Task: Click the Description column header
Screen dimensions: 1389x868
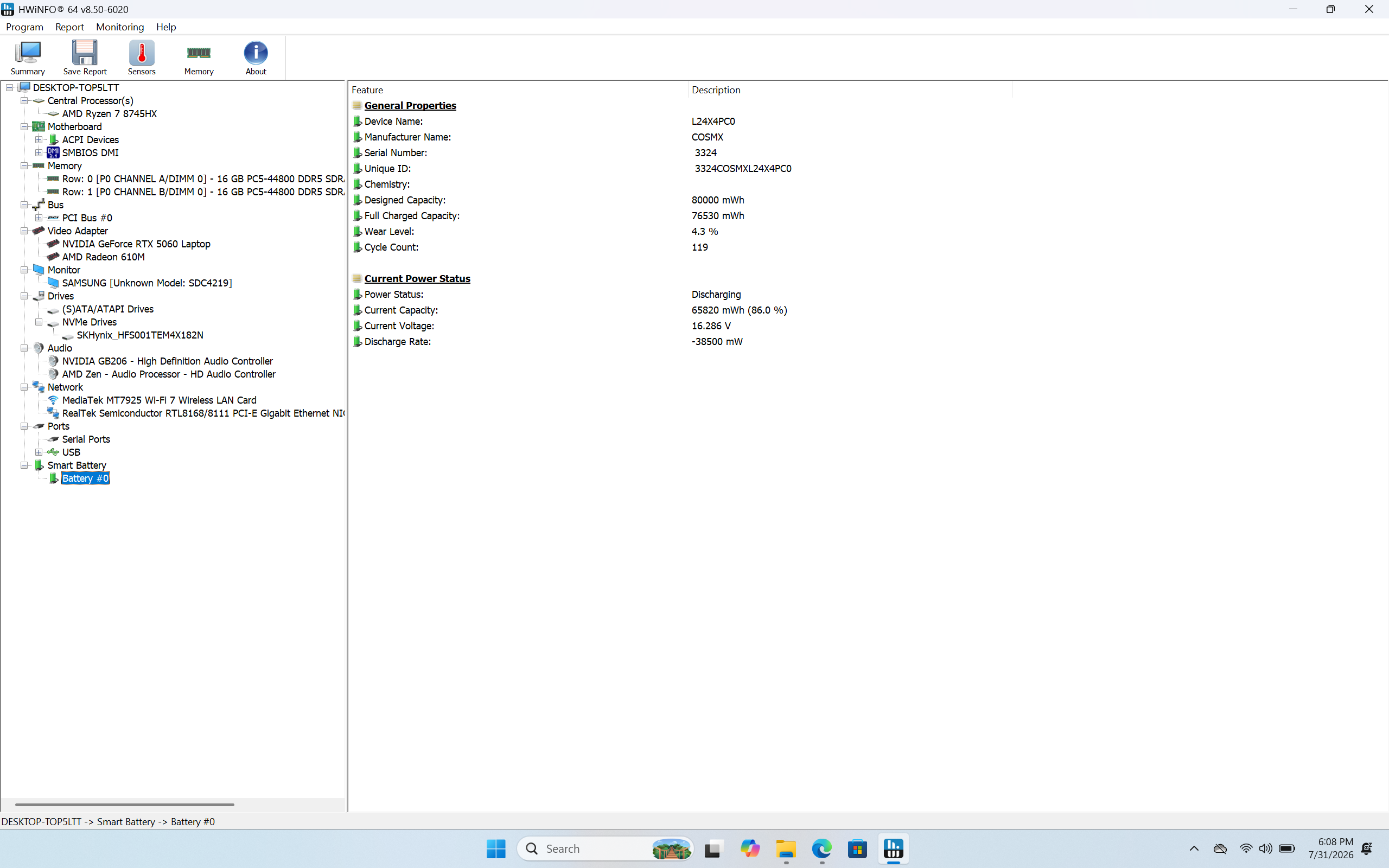Action: click(x=850, y=90)
